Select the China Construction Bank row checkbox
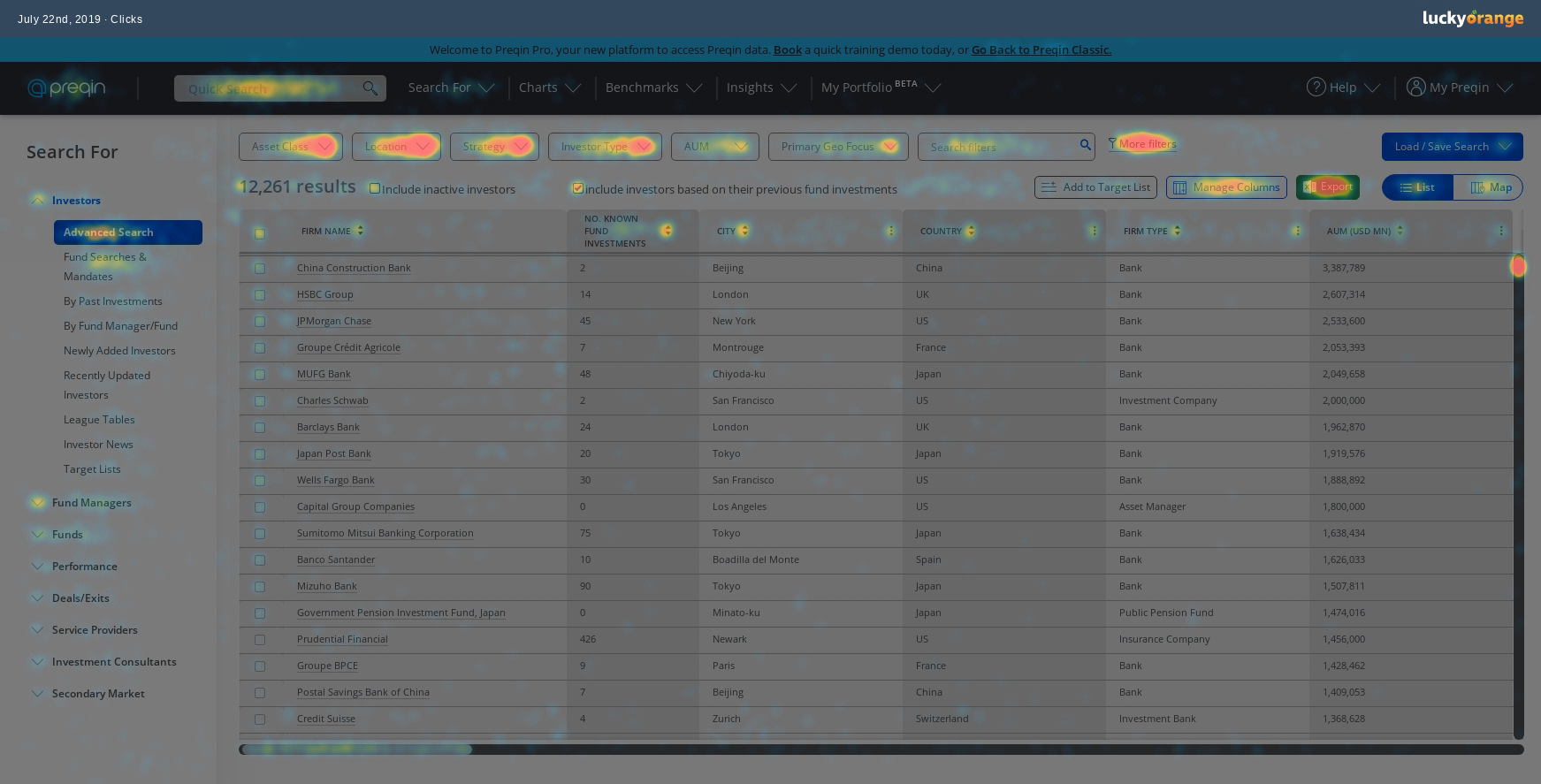 coord(259,268)
